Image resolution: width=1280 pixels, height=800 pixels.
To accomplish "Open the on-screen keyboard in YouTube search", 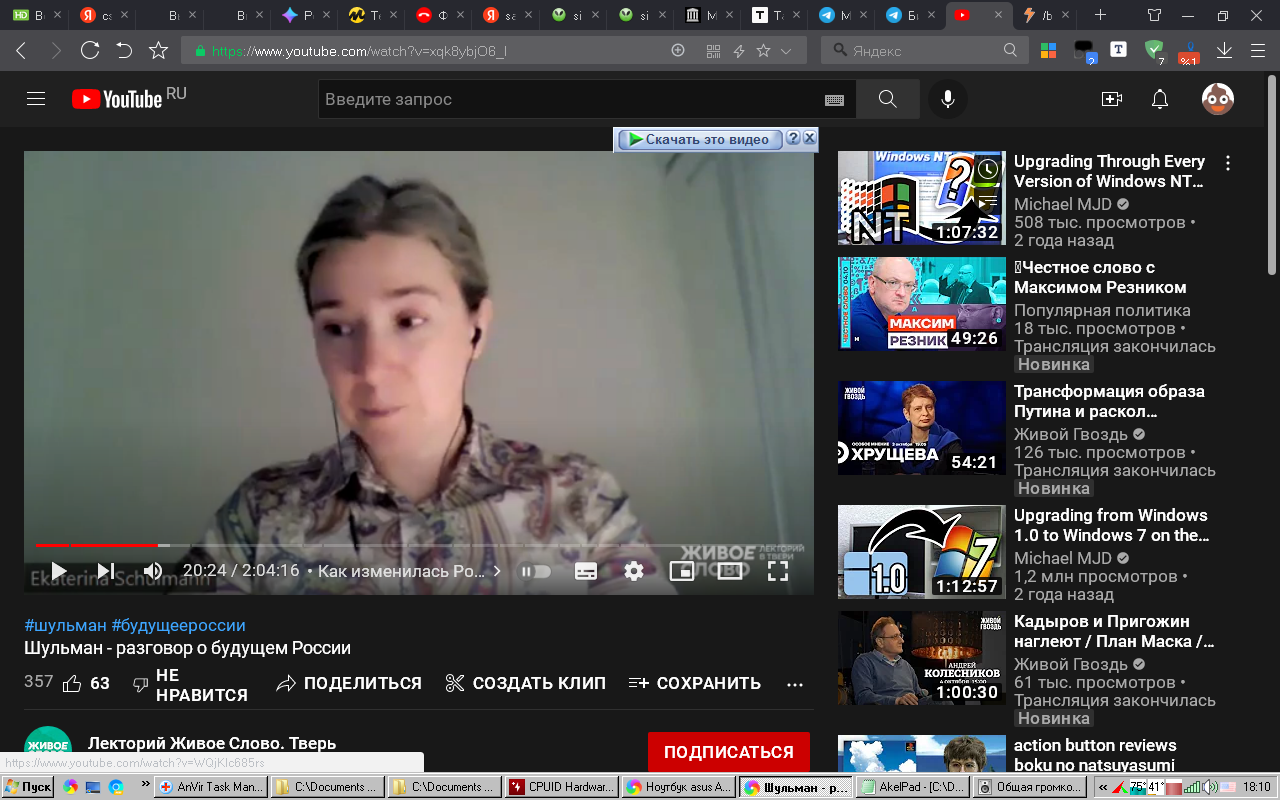I will 834,100.
